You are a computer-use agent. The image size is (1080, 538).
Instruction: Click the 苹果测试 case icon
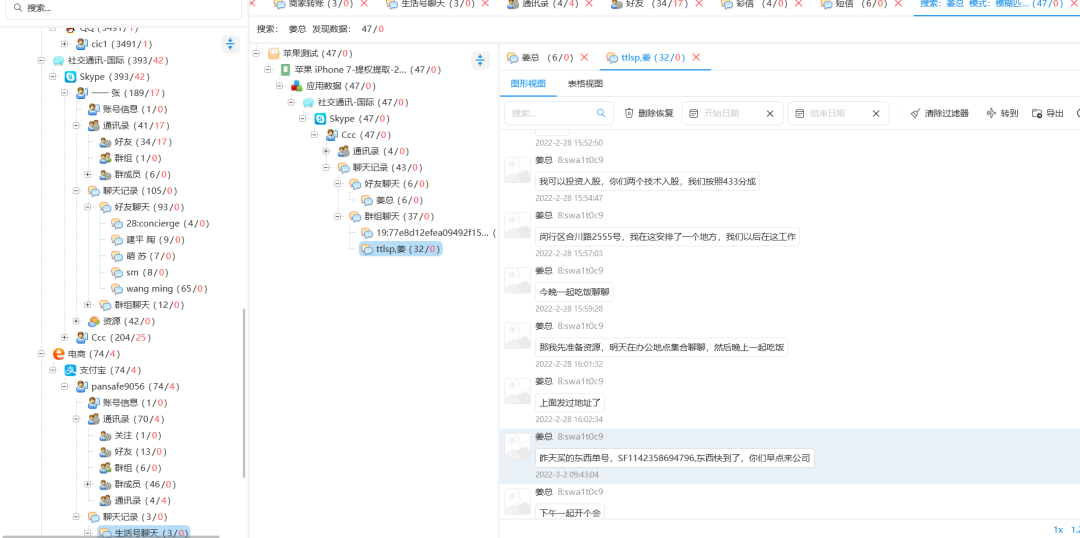tap(273, 53)
